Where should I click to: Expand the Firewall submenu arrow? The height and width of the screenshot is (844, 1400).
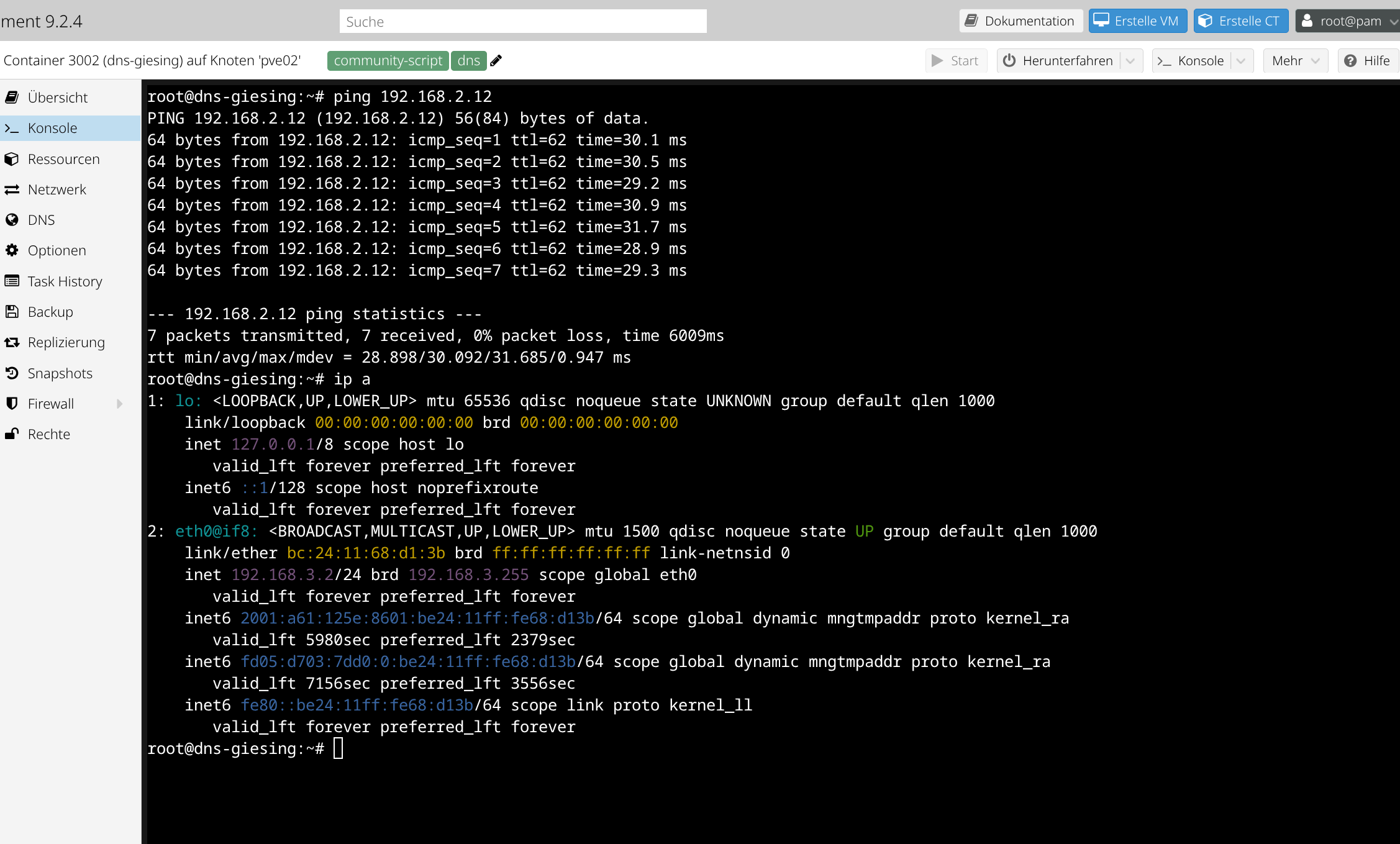(120, 404)
